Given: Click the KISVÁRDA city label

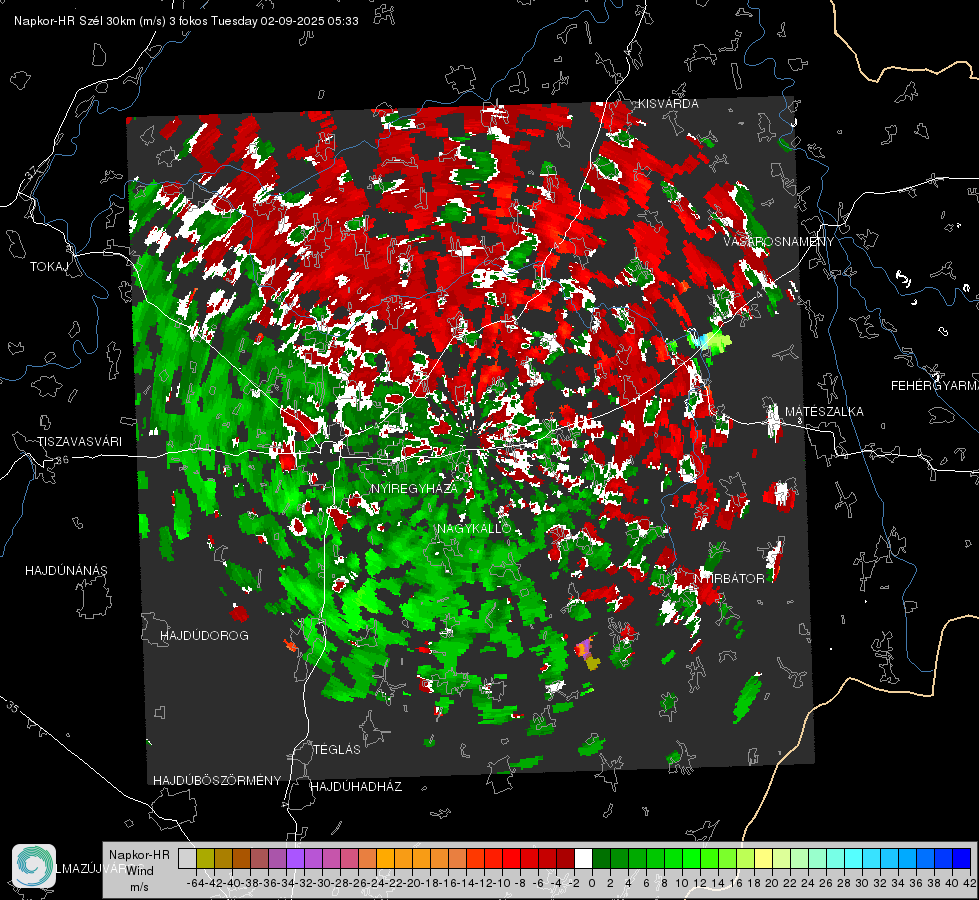Looking at the screenshot, I should pyautogui.click(x=668, y=104).
